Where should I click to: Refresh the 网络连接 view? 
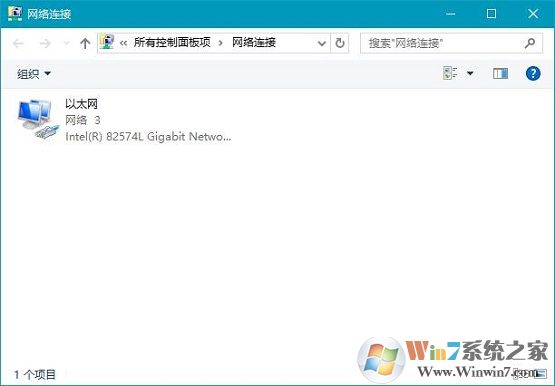[340, 43]
